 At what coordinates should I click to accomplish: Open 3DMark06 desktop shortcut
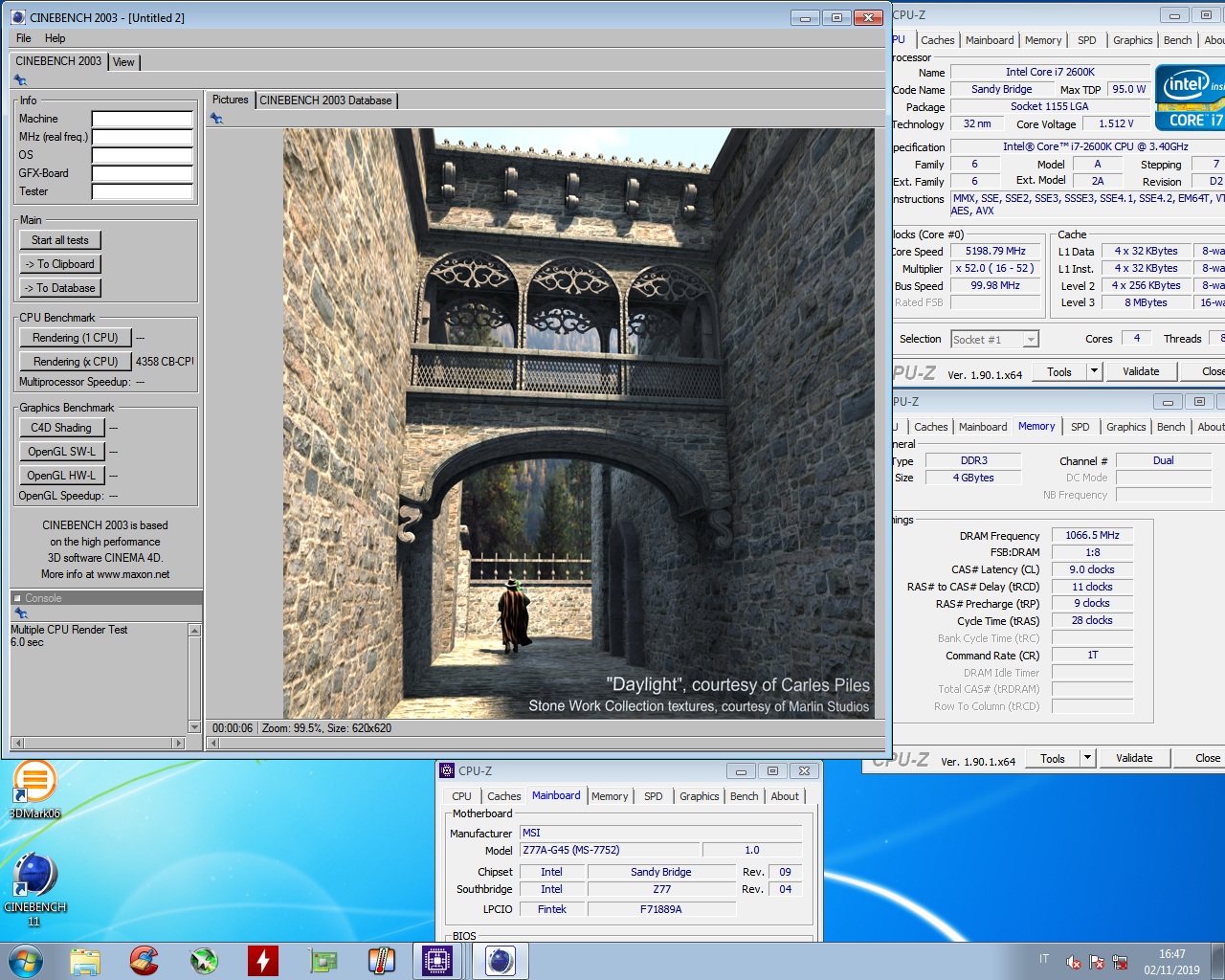click(34, 790)
